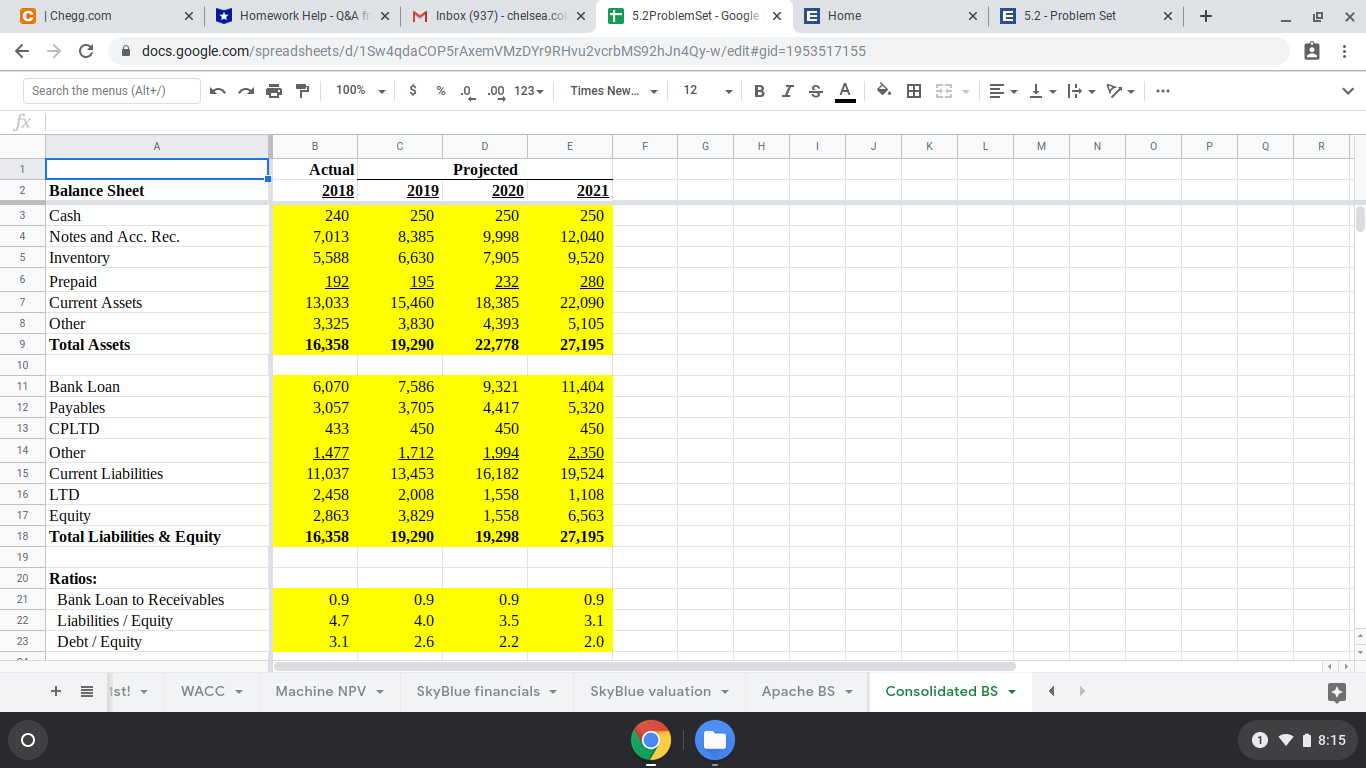Viewport: 1366px width, 768px height.
Task: Switch to the 5.2 - Problem Set browser tab
Action: click(x=1088, y=16)
